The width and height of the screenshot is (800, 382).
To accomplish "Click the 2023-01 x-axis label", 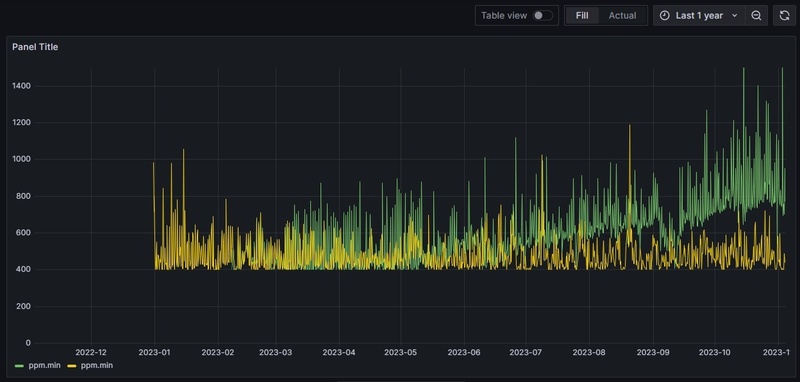I will [x=155, y=352].
